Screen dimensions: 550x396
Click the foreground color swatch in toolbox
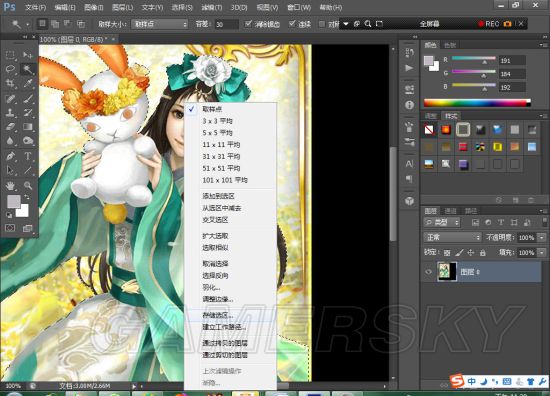[x=14, y=202]
